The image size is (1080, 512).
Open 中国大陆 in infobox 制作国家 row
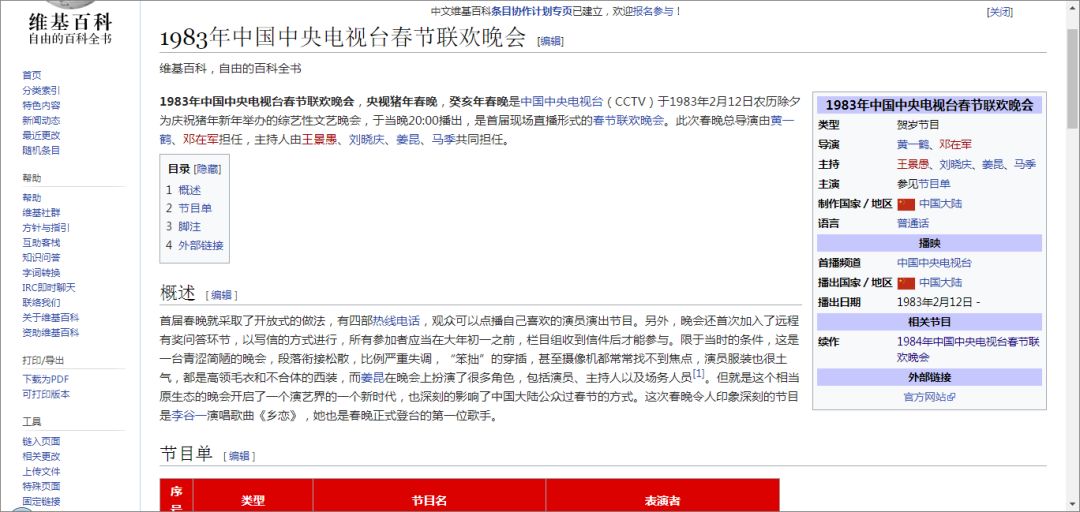tap(941, 204)
